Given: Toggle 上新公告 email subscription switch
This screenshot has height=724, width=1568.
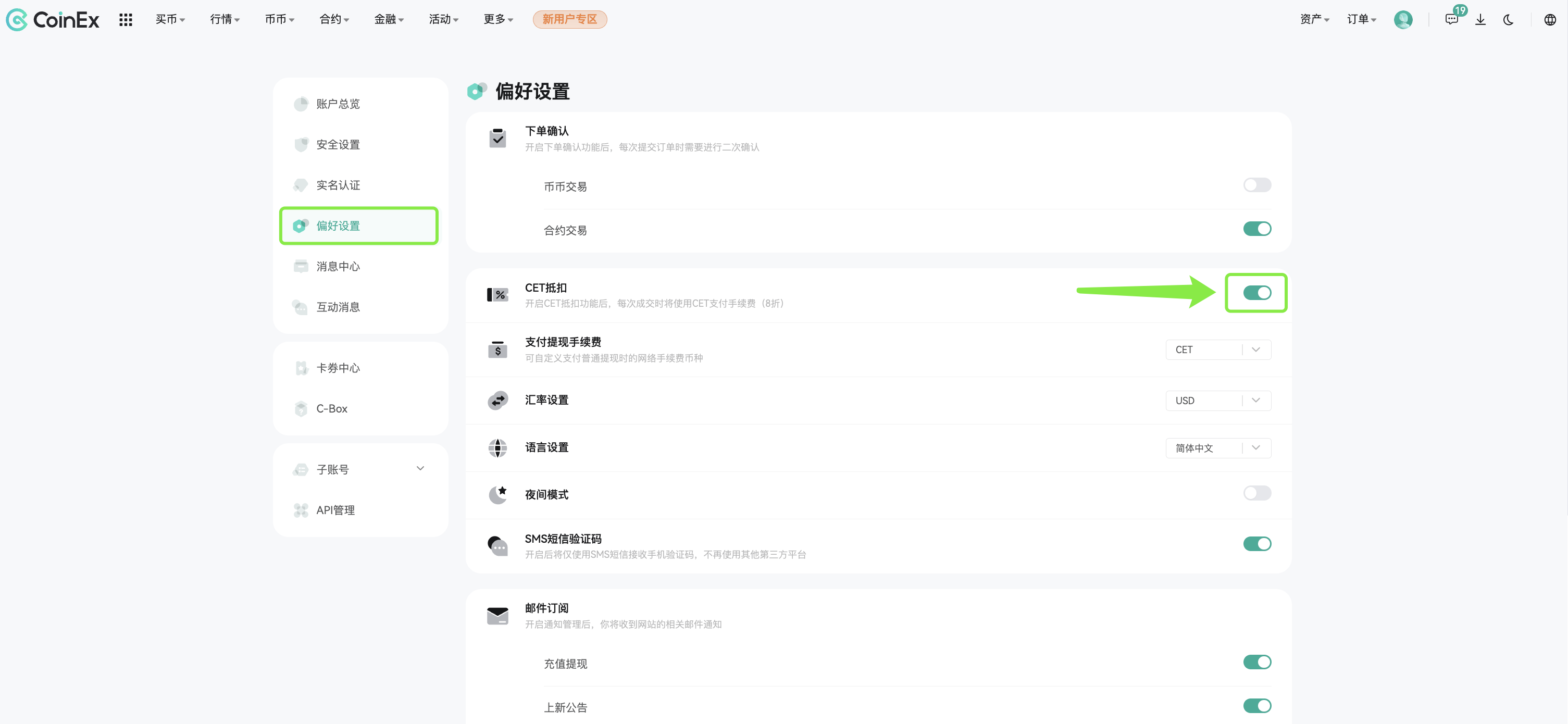Looking at the screenshot, I should click(1257, 706).
